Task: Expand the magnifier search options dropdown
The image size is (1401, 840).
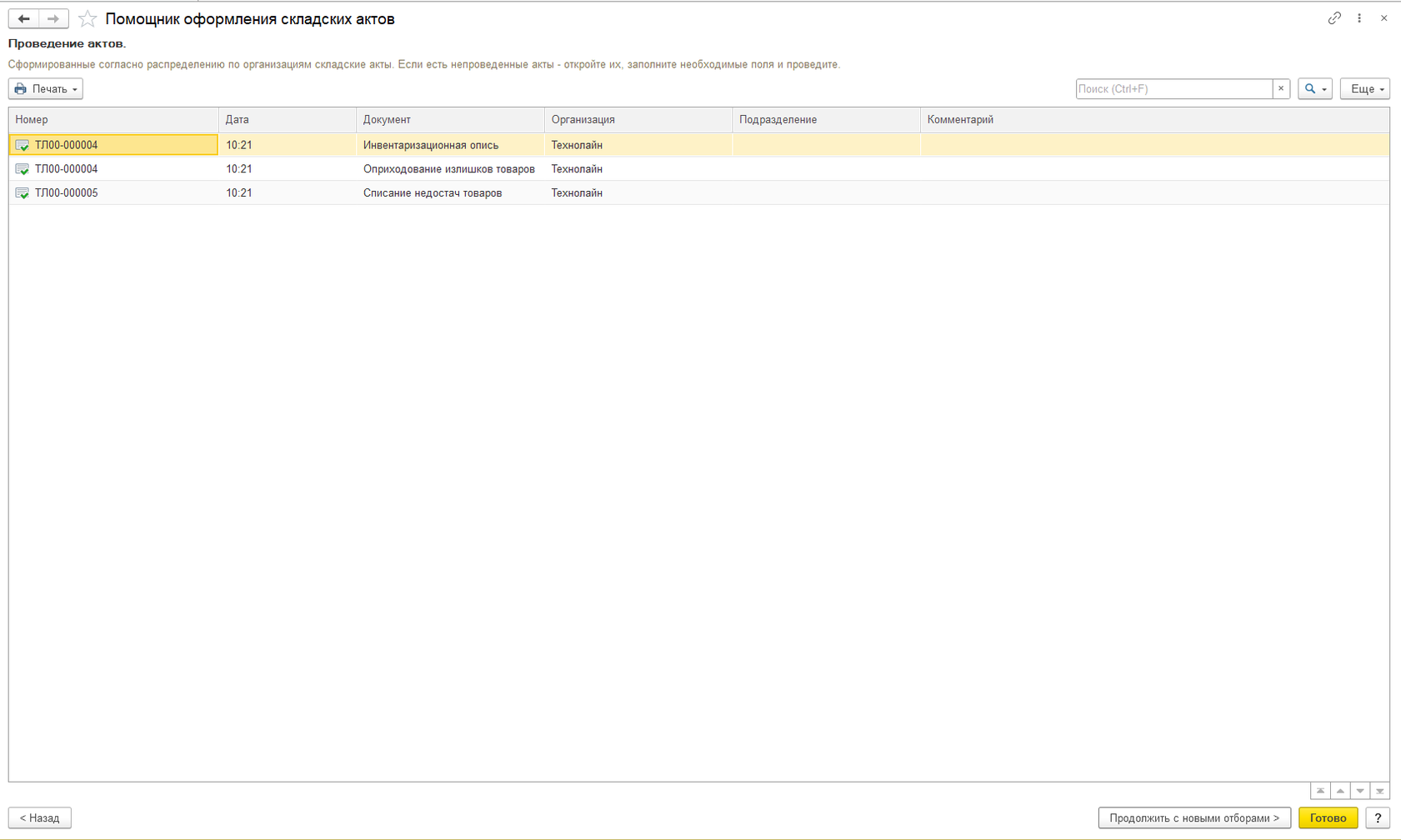Action: click(1315, 88)
